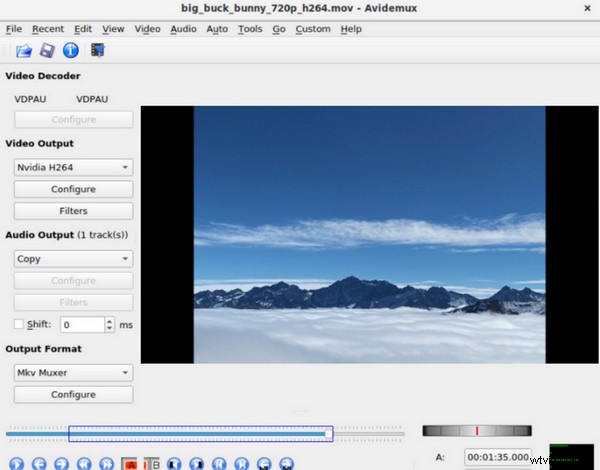
Task: Jump to next keyframe with fast-forward icon
Action: (x=107, y=464)
